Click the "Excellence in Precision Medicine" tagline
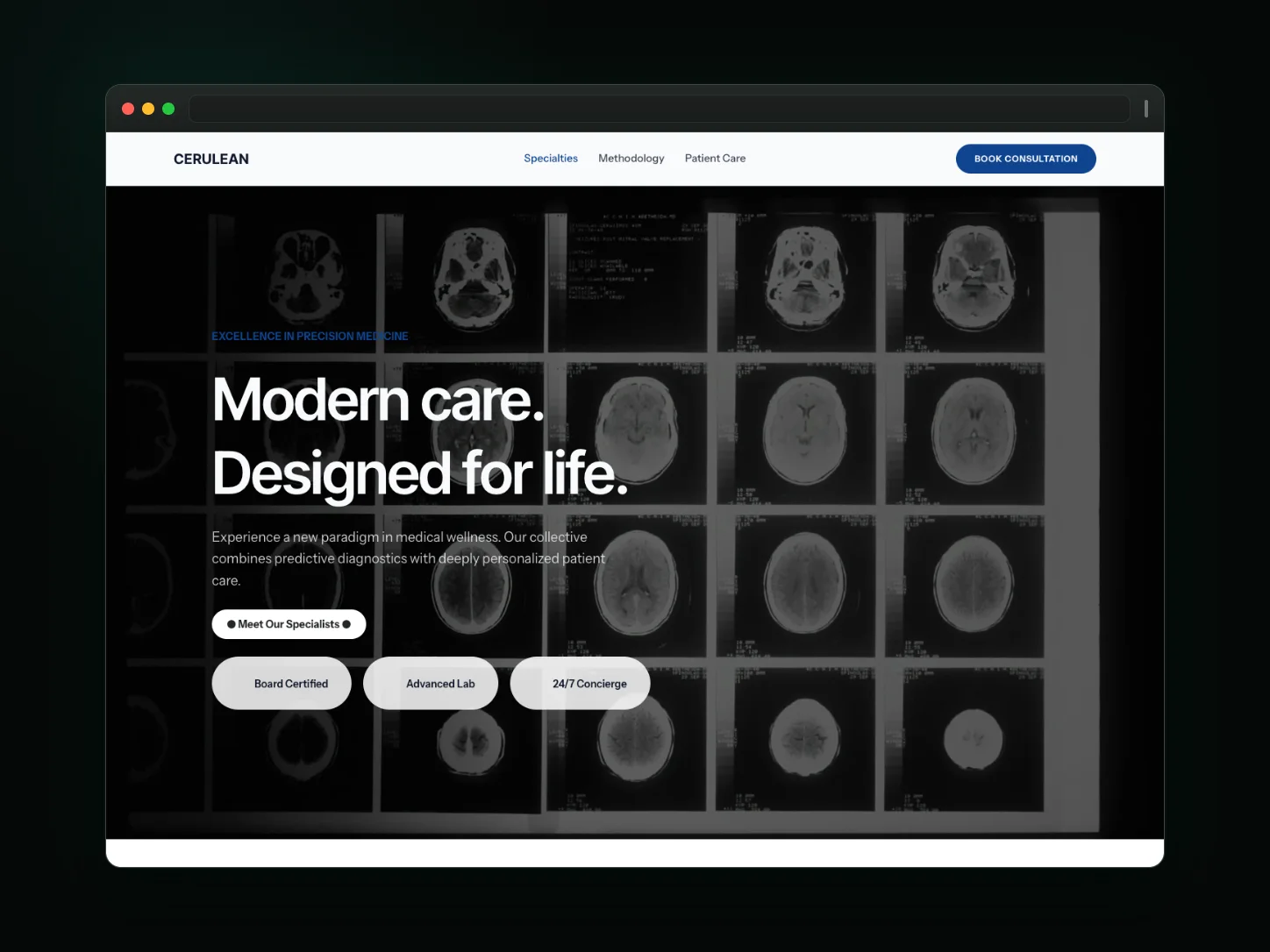 [310, 336]
